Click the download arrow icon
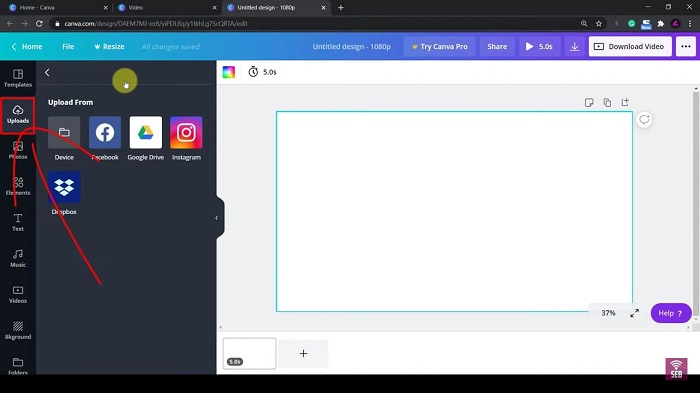 click(575, 46)
